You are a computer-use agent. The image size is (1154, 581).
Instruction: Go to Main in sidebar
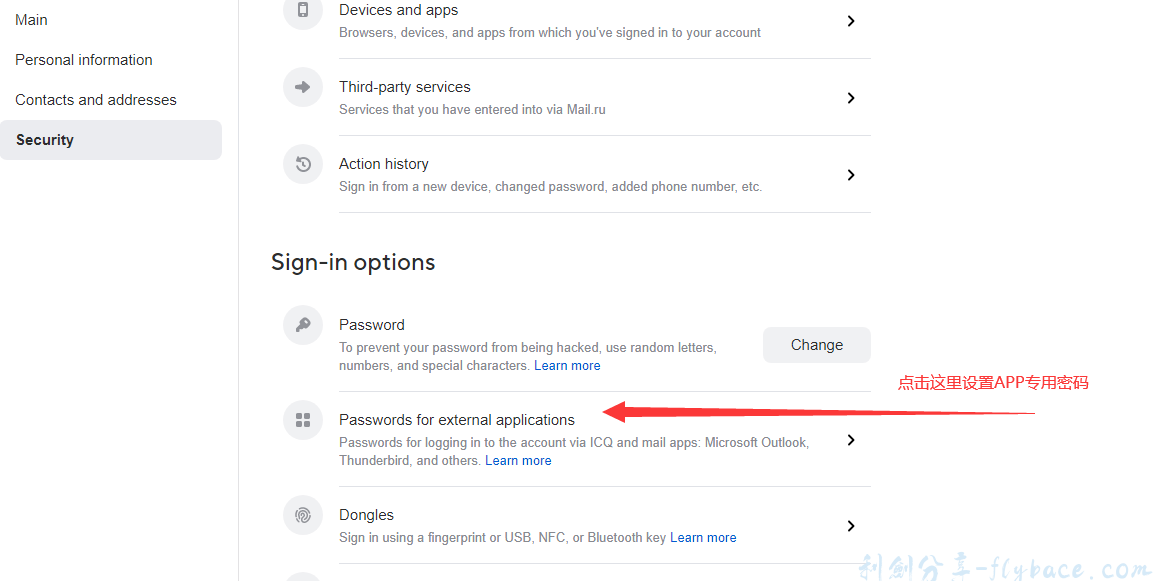pos(32,20)
